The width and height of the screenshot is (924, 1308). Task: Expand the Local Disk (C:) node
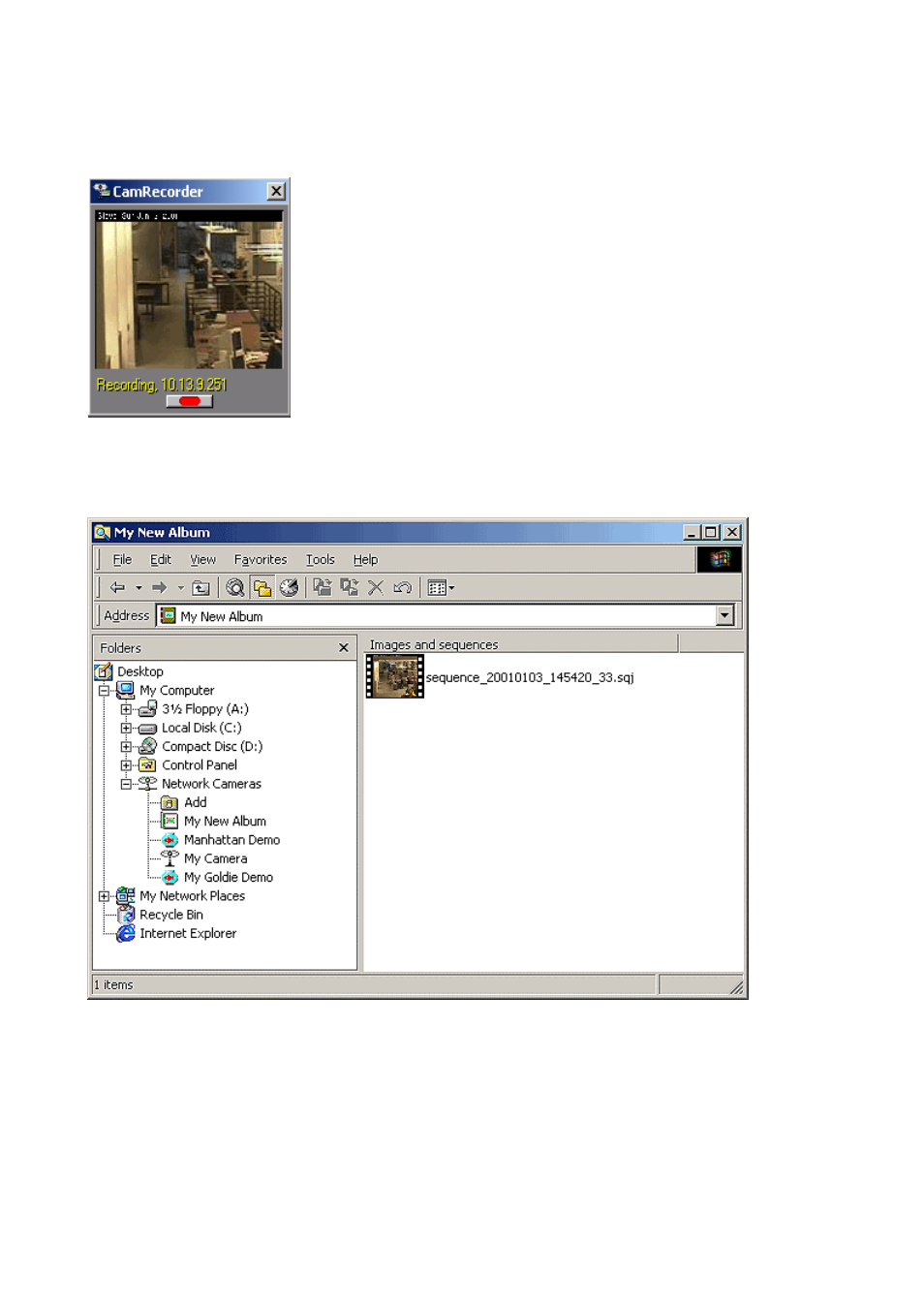(x=126, y=728)
